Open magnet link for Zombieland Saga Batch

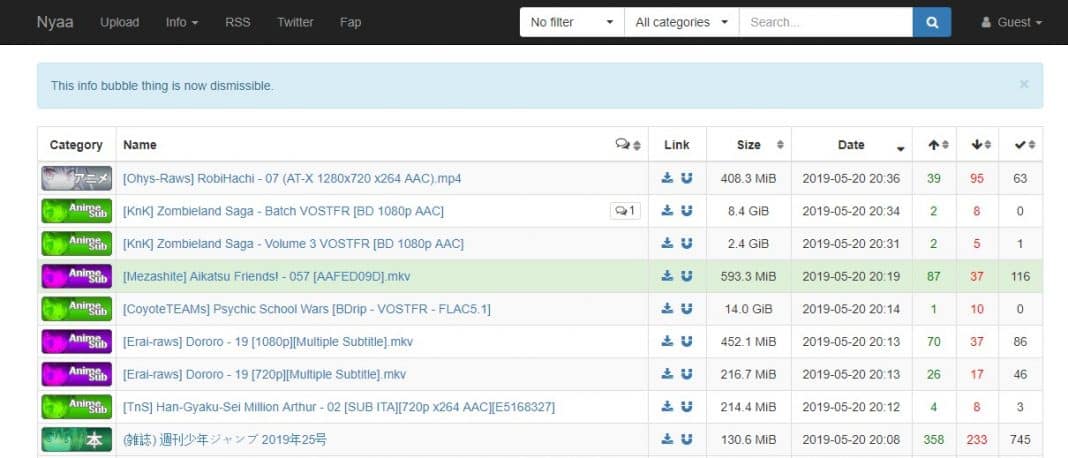click(x=687, y=211)
